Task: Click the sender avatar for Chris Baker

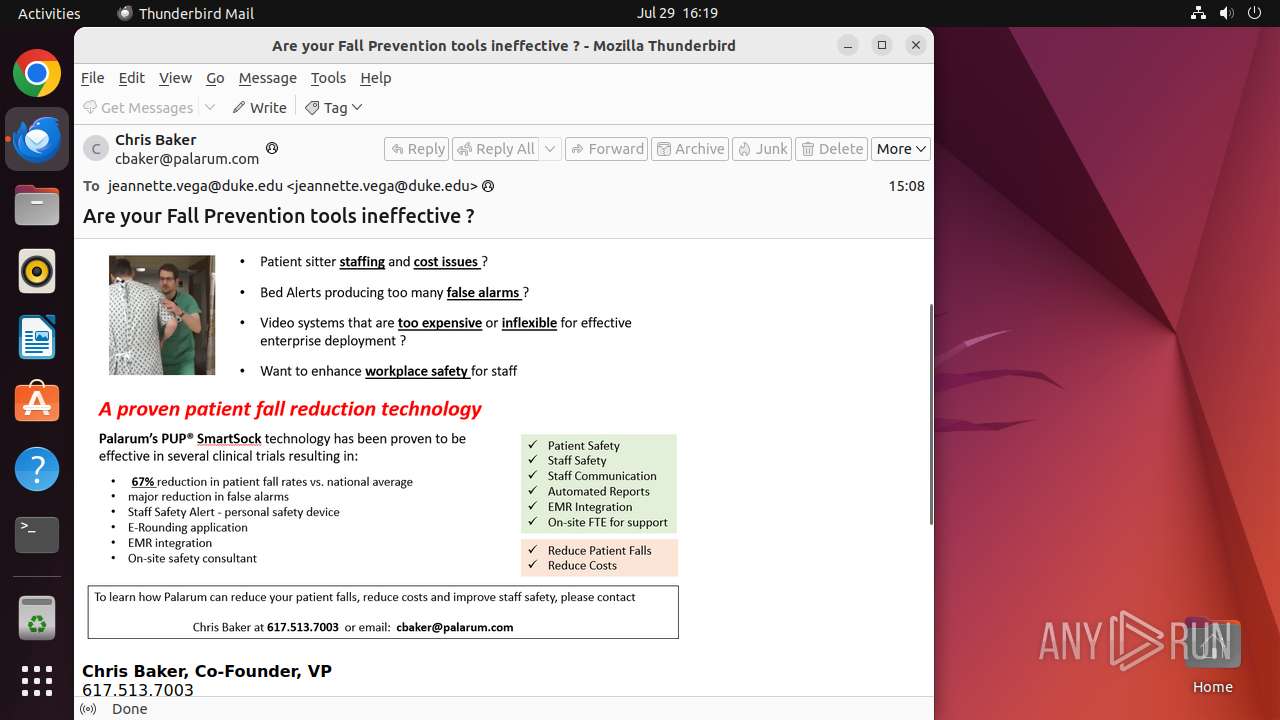Action: (96, 149)
